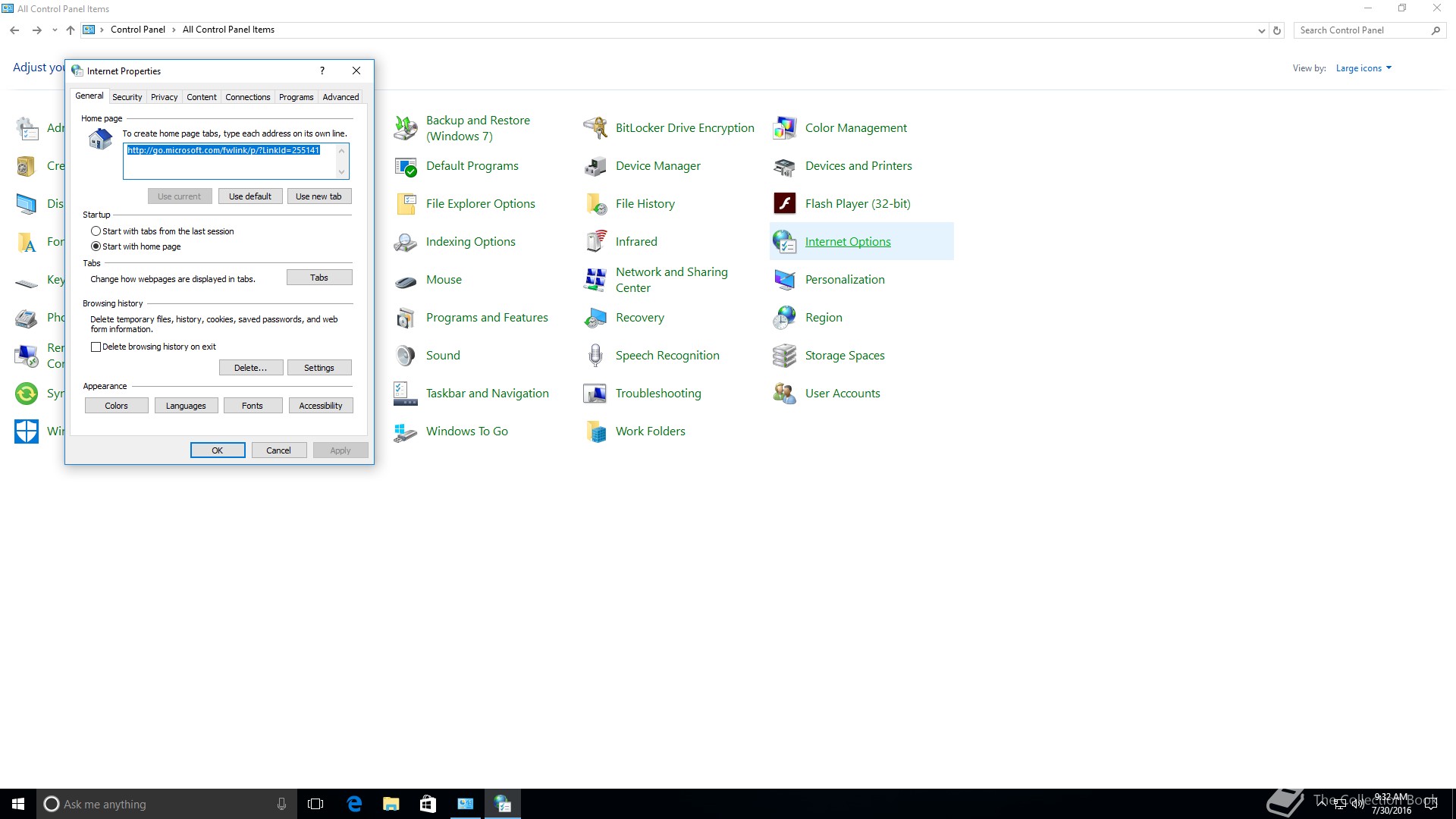
Task: Open the Troubleshooting icon
Action: pyautogui.click(x=595, y=394)
